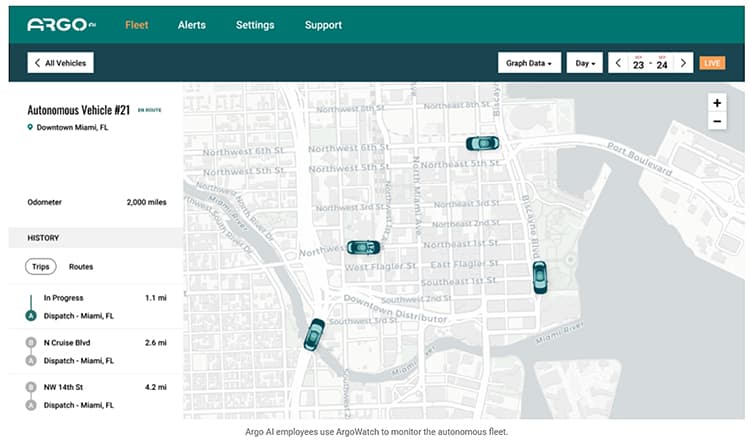Zoom in on the map
750x447 pixels.
(x=716, y=103)
